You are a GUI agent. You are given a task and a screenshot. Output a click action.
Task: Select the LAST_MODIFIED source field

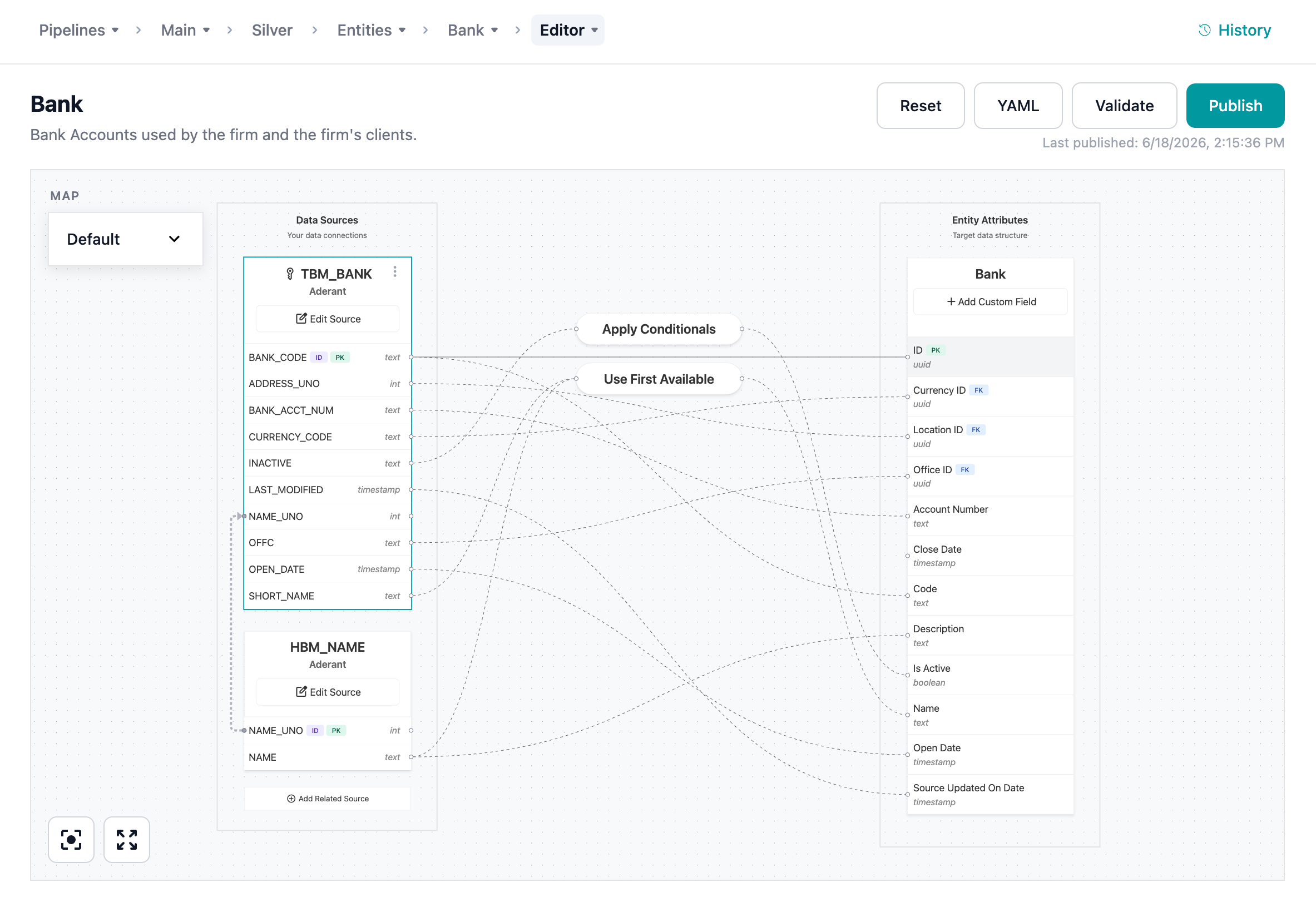[327, 490]
